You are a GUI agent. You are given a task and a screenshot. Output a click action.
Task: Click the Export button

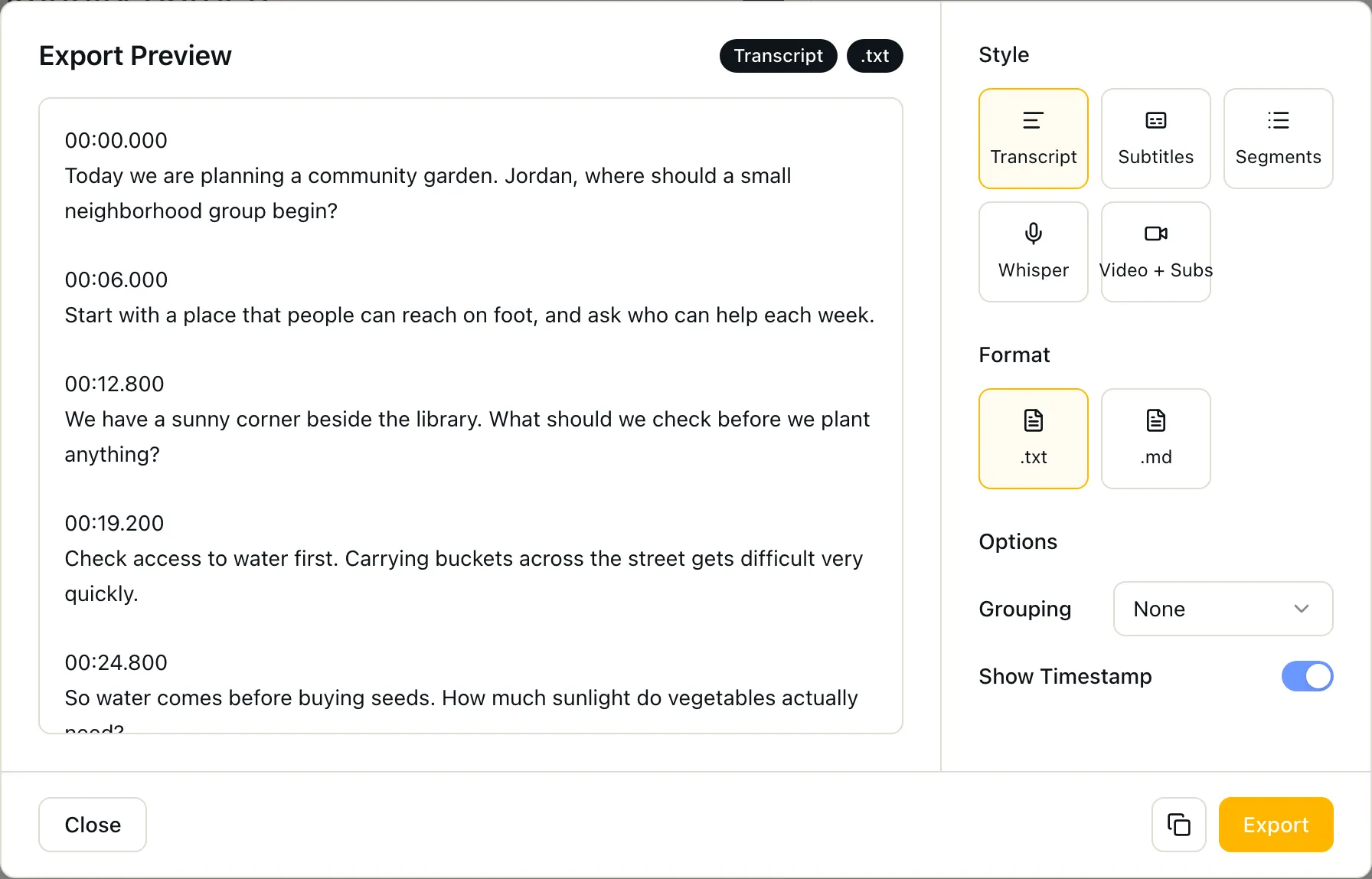pyautogui.click(x=1276, y=825)
